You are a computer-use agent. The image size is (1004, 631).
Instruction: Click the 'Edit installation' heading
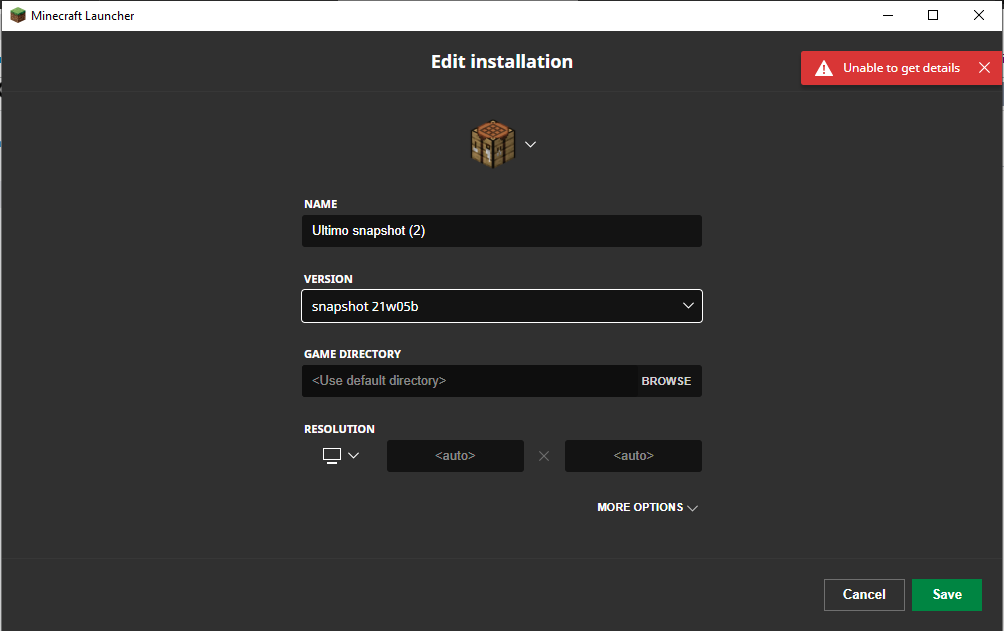click(x=501, y=61)
